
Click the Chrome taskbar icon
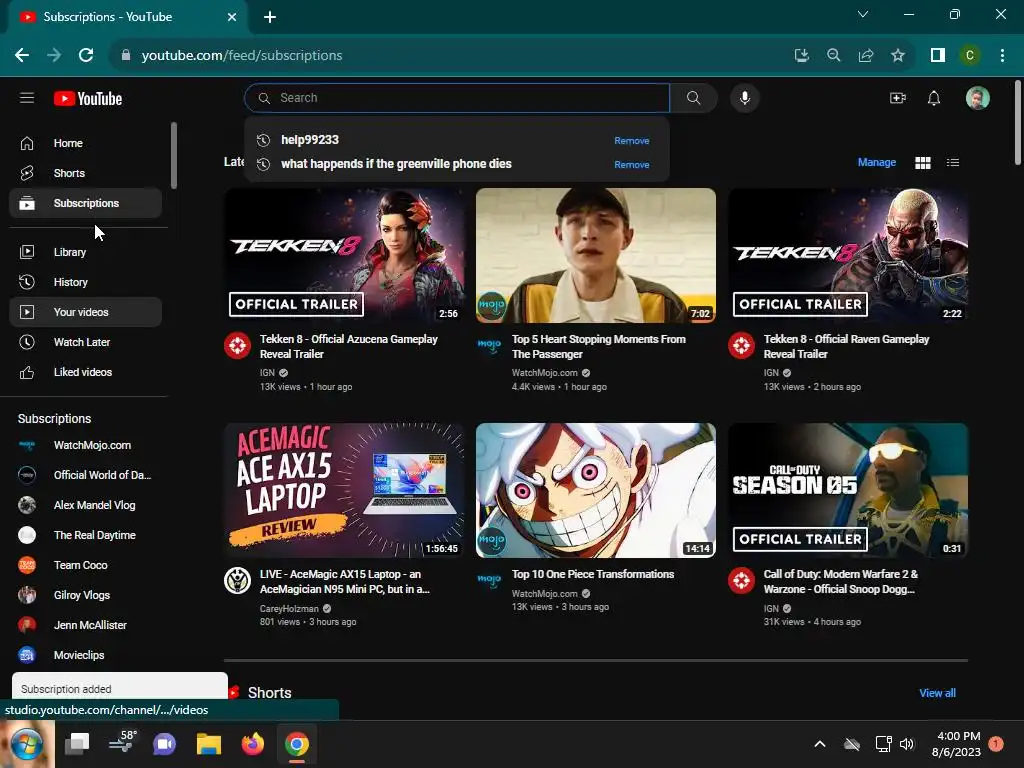(x=296, y=744)
